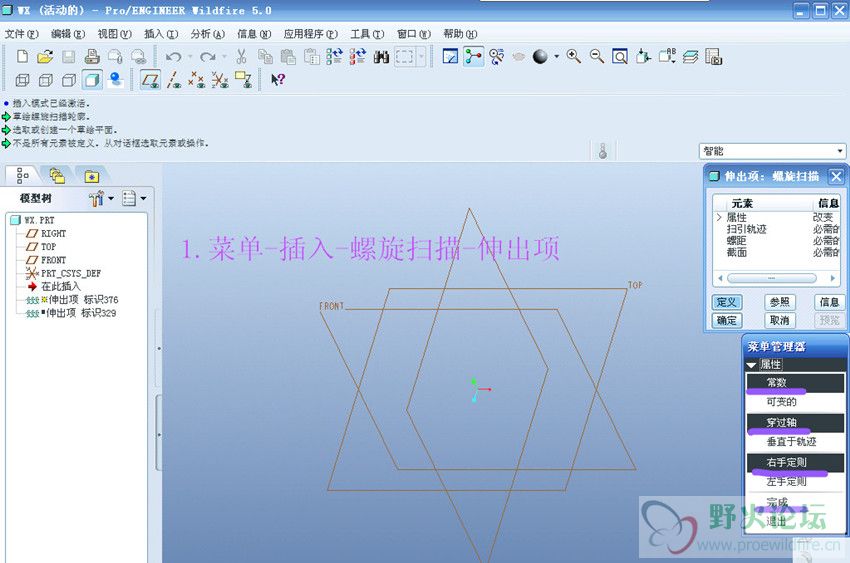850x563 pixels.
Task: Open the 工具(T) menu
Action: (x=367, y=34)
